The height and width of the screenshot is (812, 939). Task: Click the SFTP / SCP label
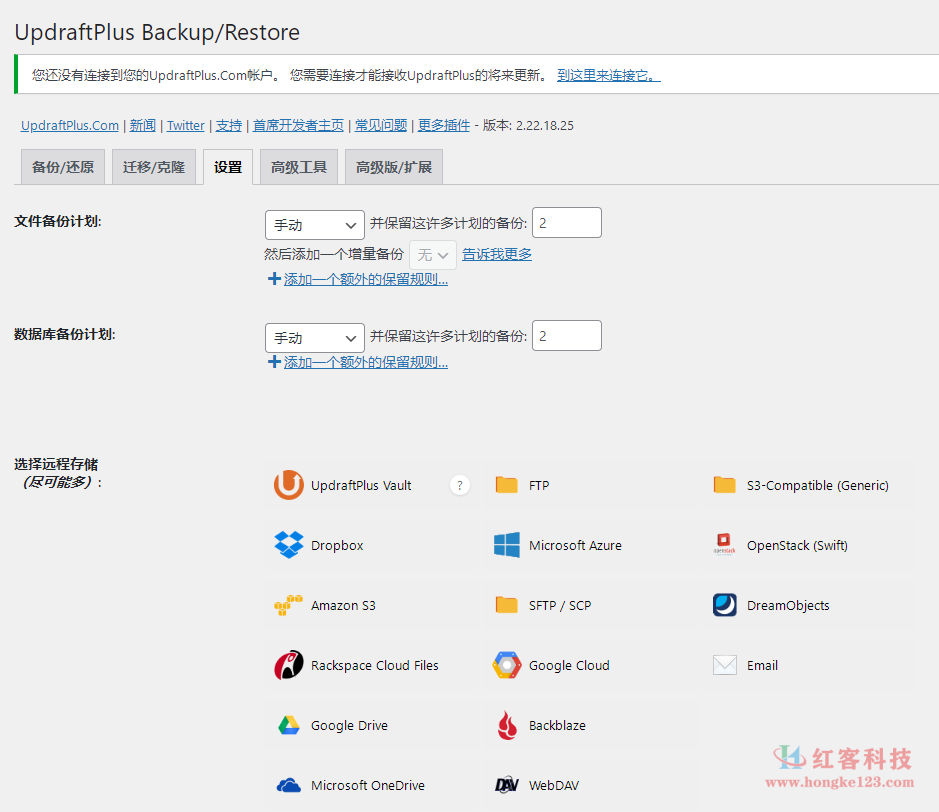(560, 606)
